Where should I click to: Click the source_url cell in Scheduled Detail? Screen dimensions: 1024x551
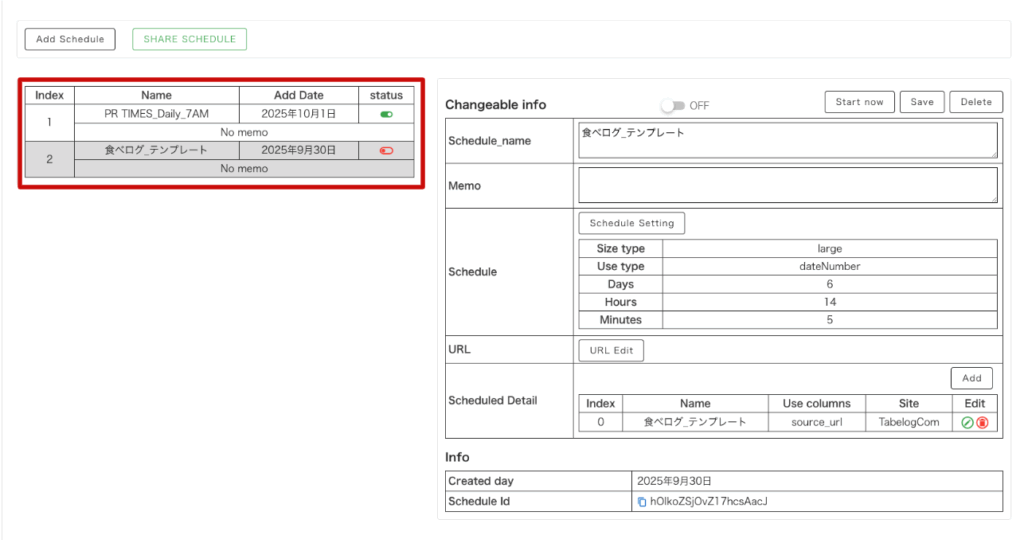point(816,422)
